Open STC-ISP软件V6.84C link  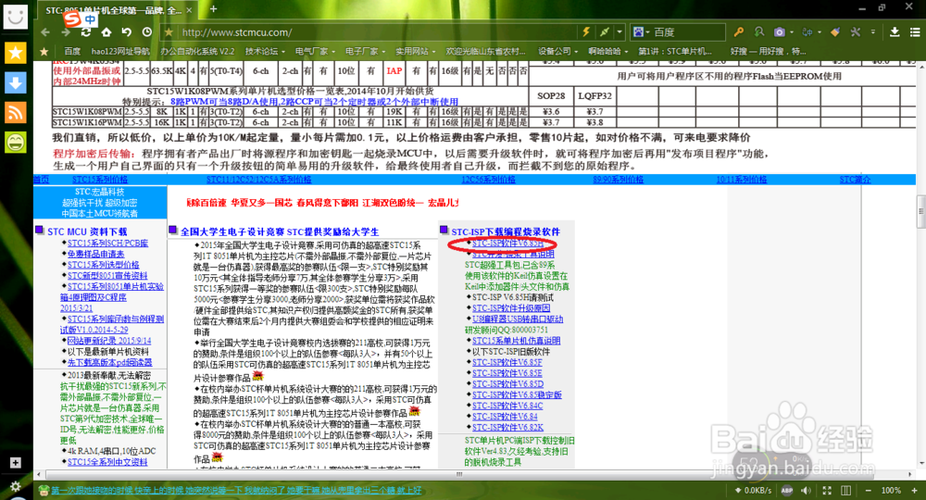[x=507, y=406]
